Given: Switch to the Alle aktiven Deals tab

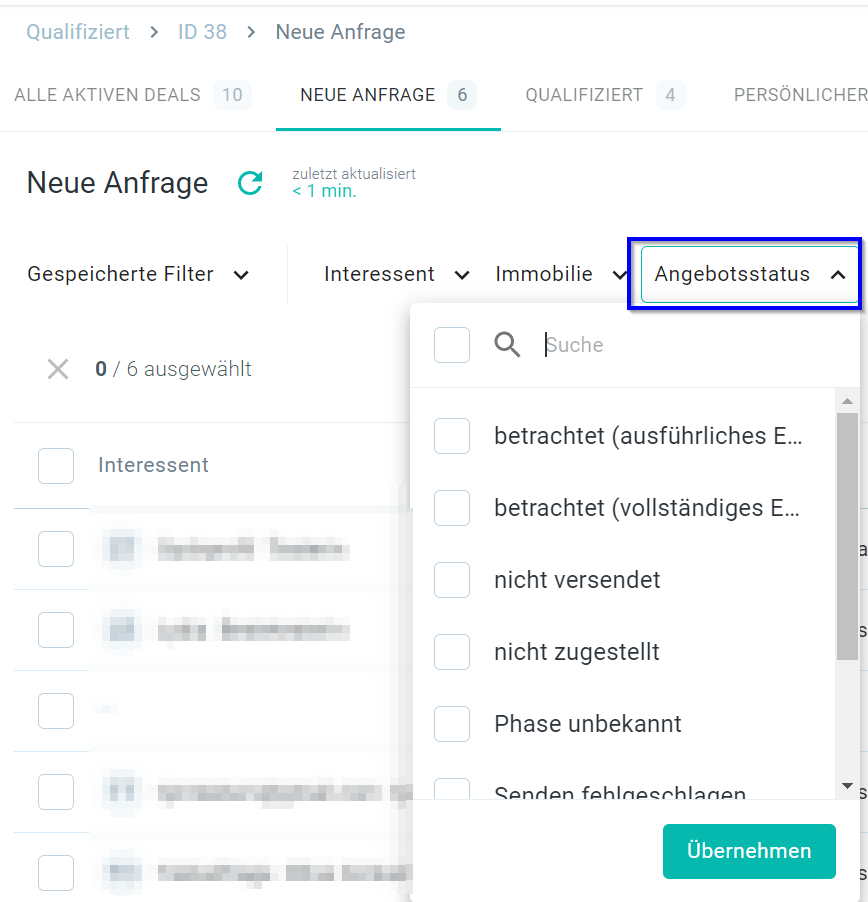Looking at the screenshot, I should 131,95.
